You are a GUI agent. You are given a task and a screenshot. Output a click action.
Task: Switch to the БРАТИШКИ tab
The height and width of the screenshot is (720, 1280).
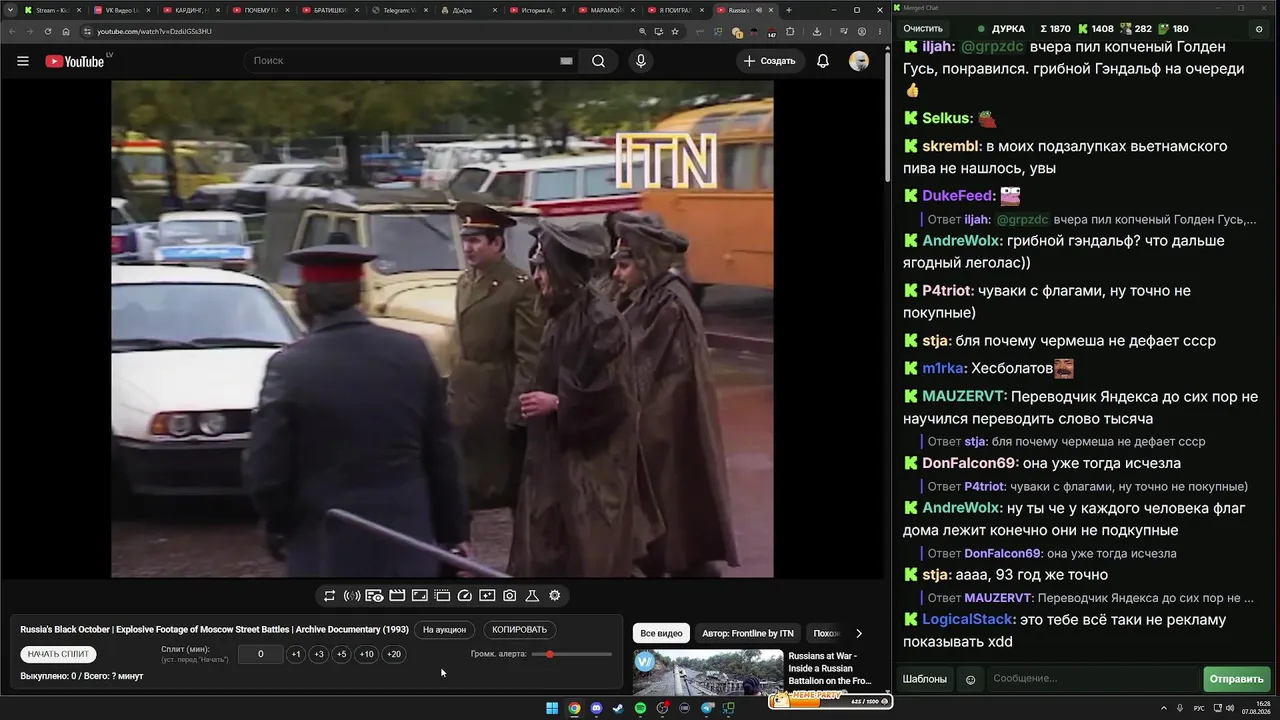point(330,10)
